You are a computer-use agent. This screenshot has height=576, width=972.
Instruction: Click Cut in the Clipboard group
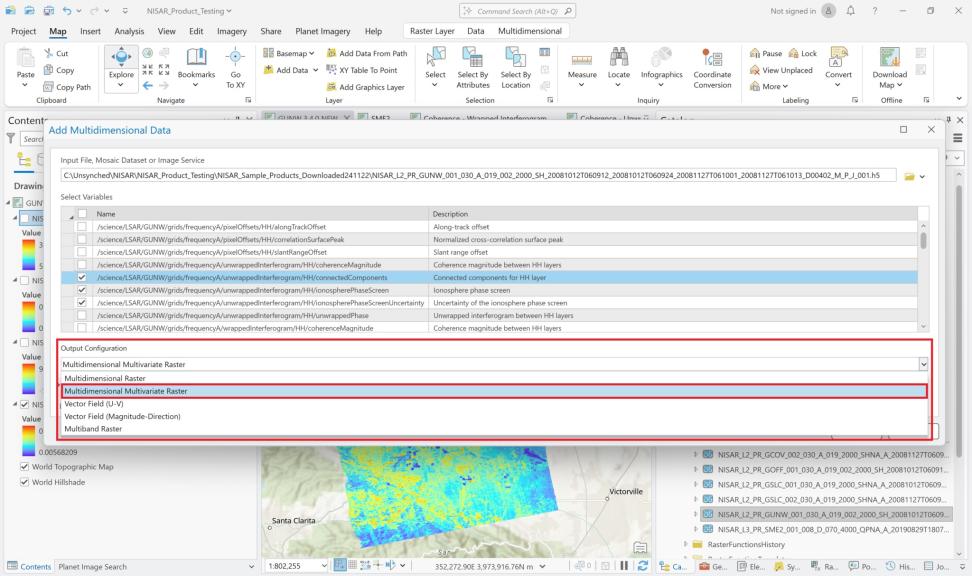click(56, 53)
